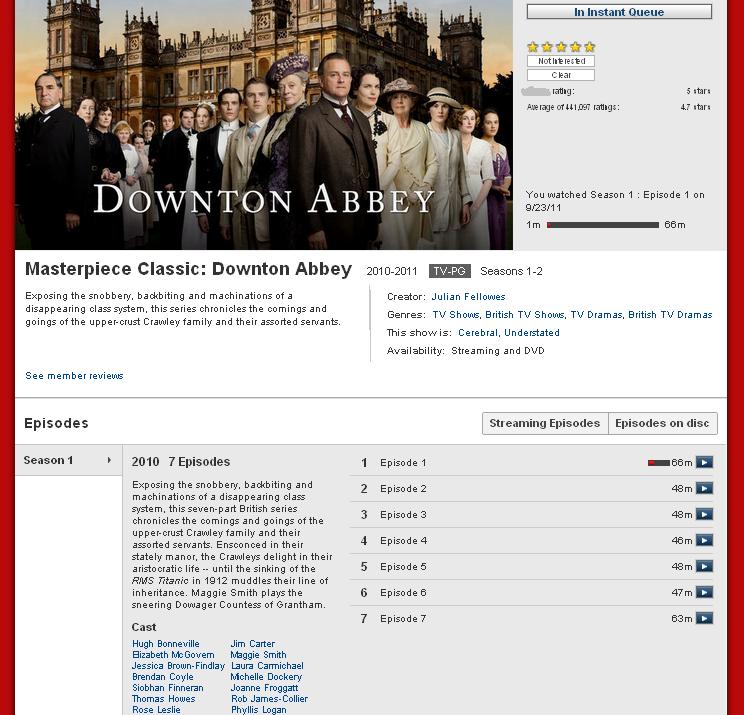This screenshot has width=744, height=715.
Task: Click the play icon for Episode 2
Action: (x=704, y=489)
